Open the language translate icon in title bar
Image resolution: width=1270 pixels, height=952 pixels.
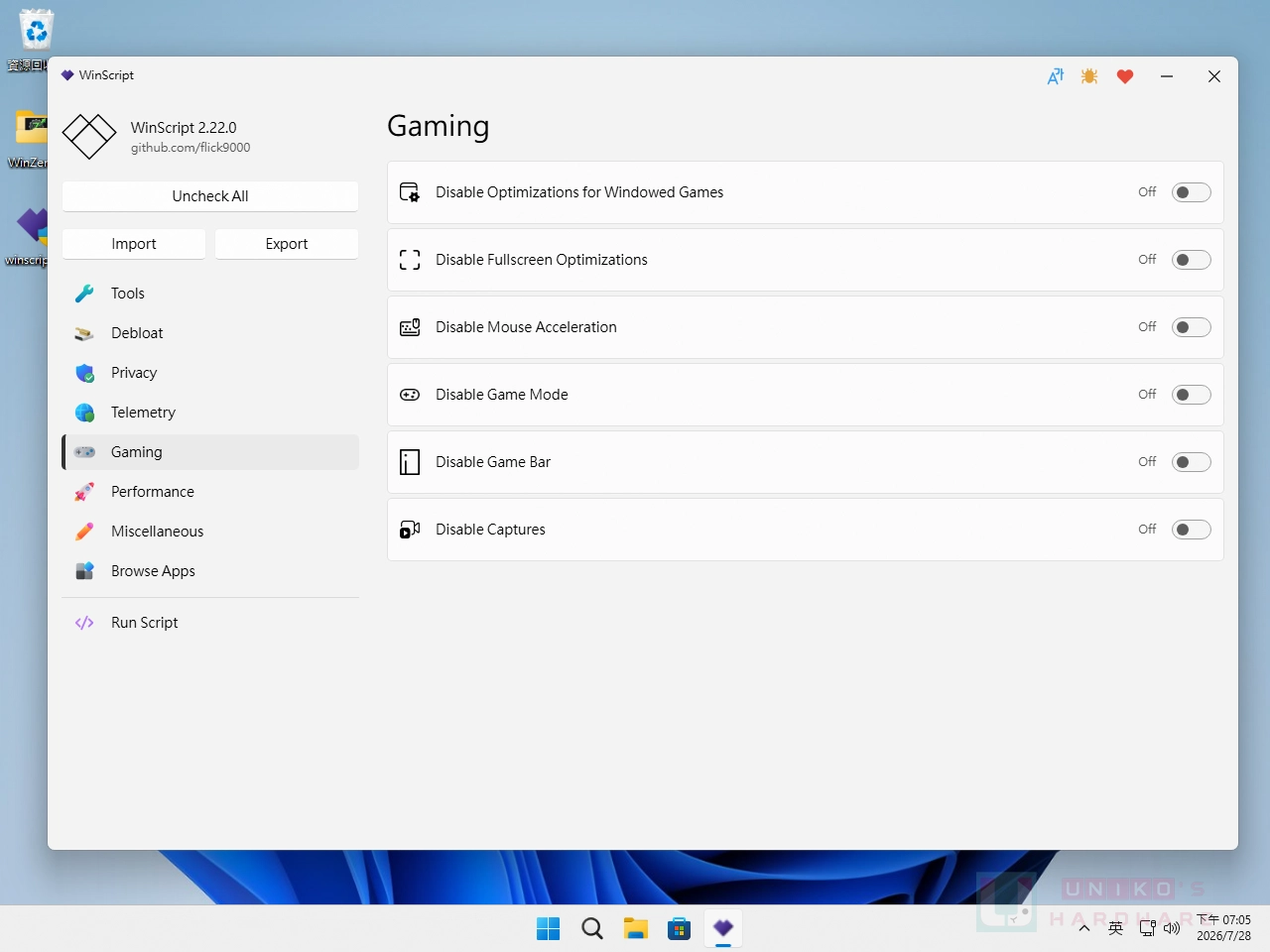point(1056,76)
